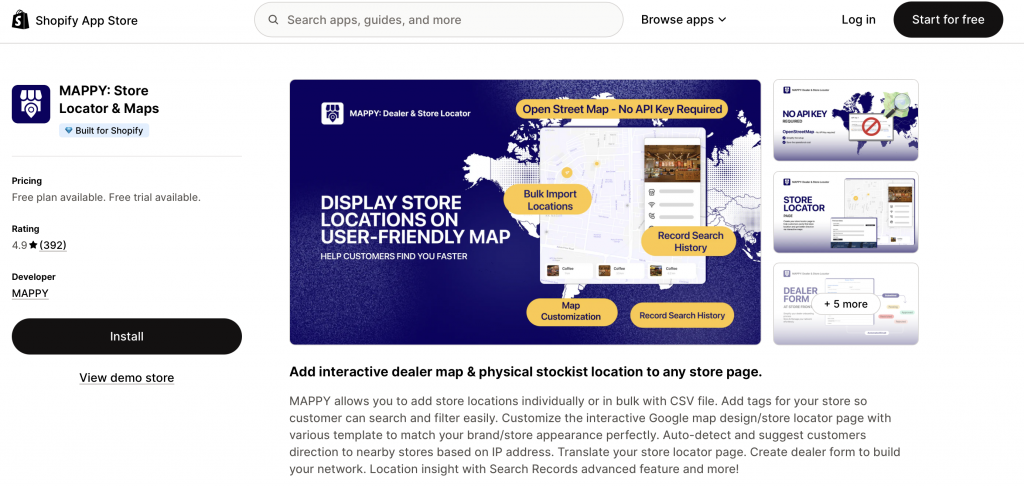Image resolution: width=1024 pixels, height=486 pixels.
Task: Click the search magnifier icon
Action: coord(273,20)
